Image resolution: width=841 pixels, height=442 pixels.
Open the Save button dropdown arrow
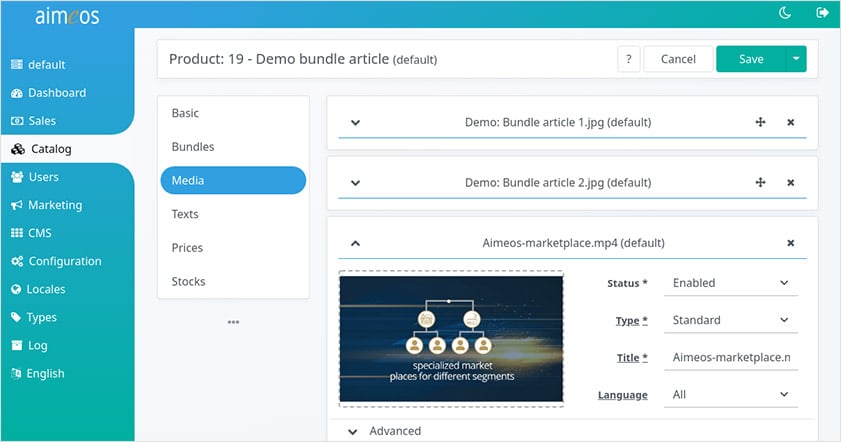tap(796, 59)
